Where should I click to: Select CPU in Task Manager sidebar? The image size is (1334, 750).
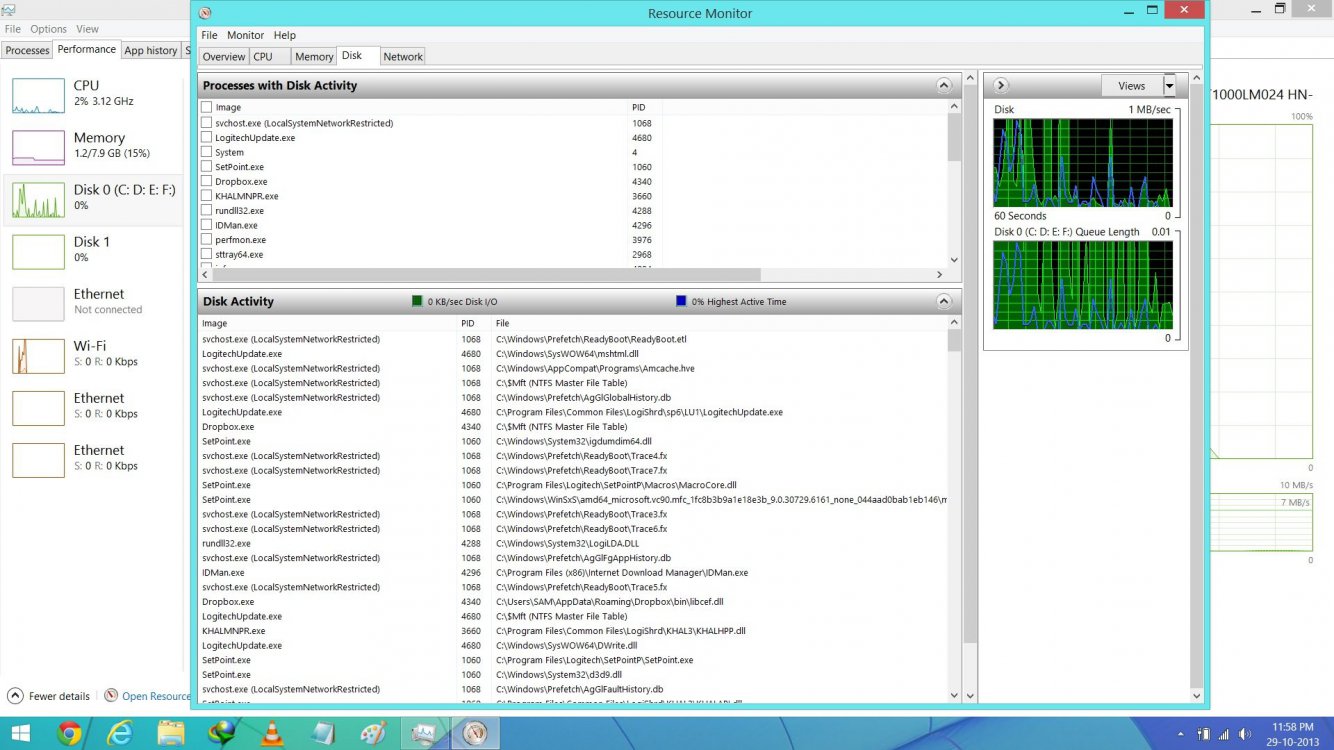[x=94, y=94]
